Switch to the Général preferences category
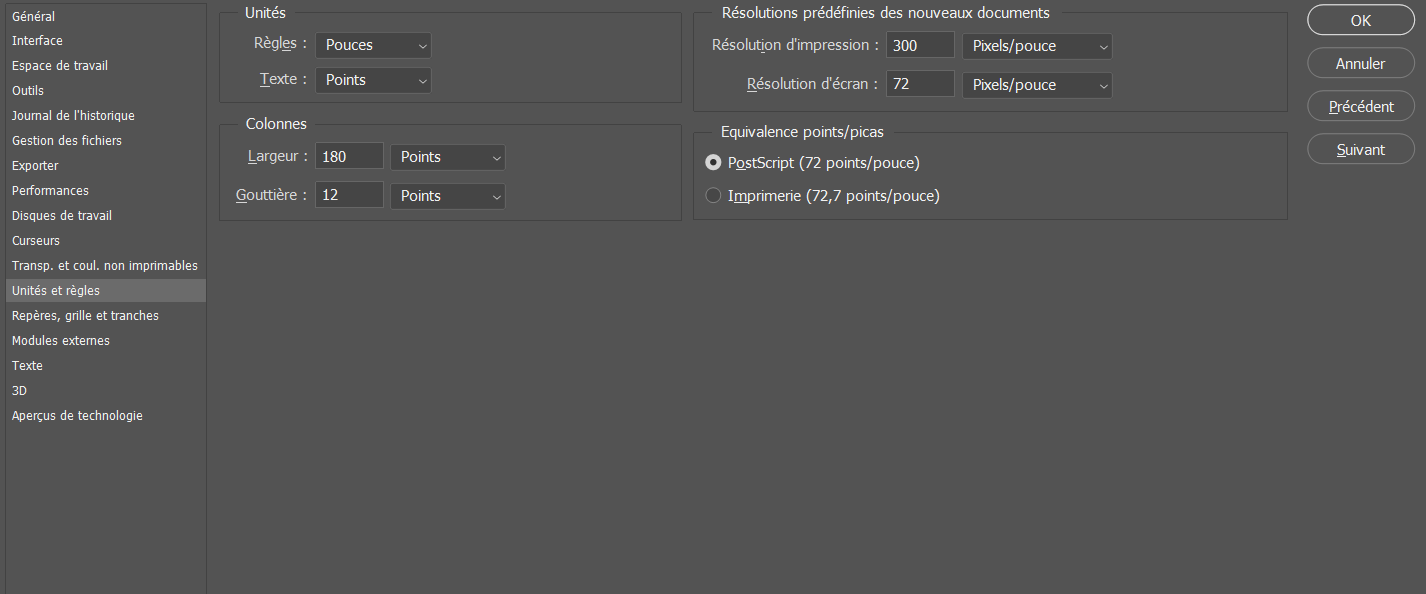Image resolution: width=1426 pixels, height=594 pixels. [34, 16]
